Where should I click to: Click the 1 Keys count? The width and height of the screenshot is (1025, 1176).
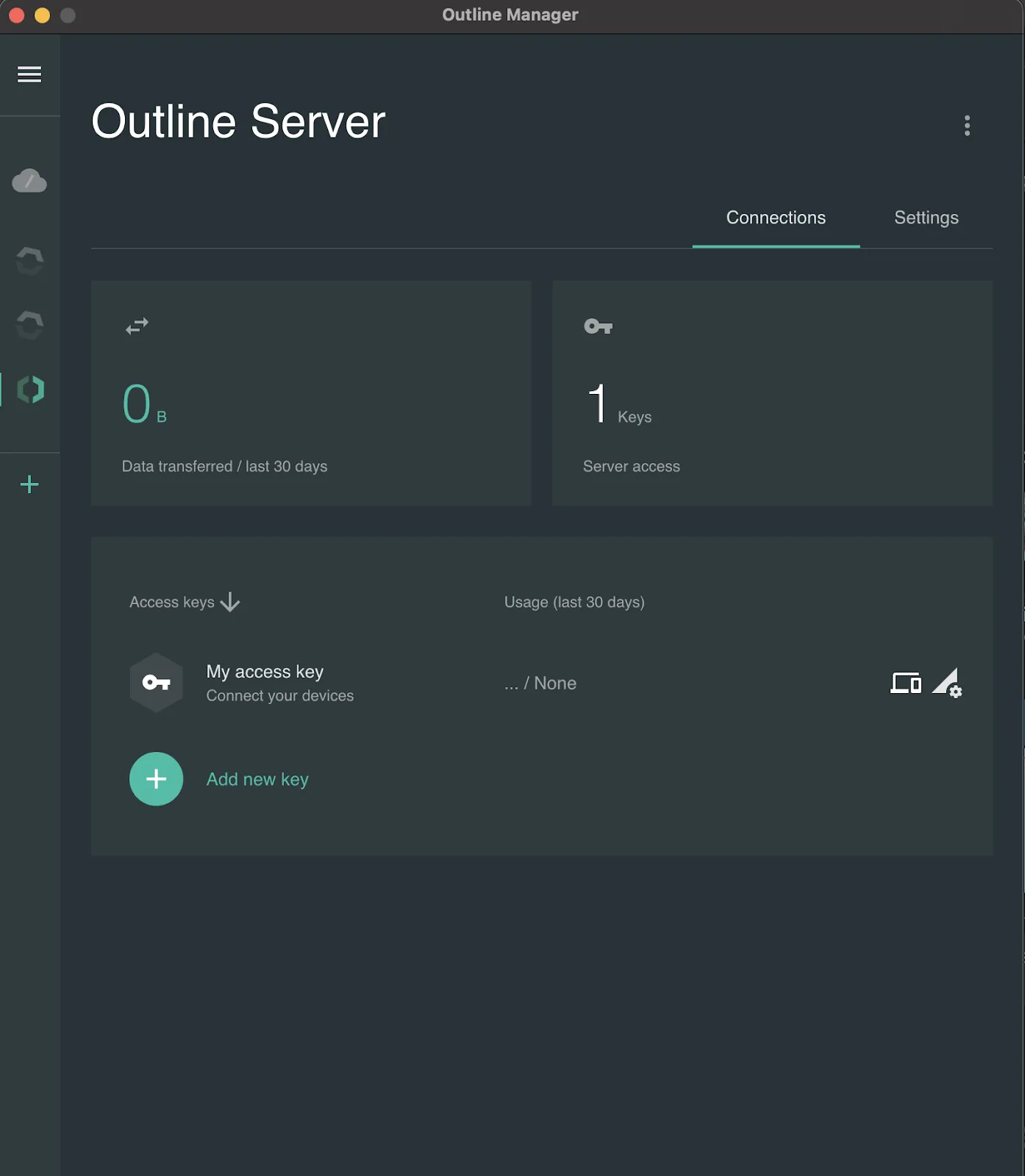click(619, 404)
